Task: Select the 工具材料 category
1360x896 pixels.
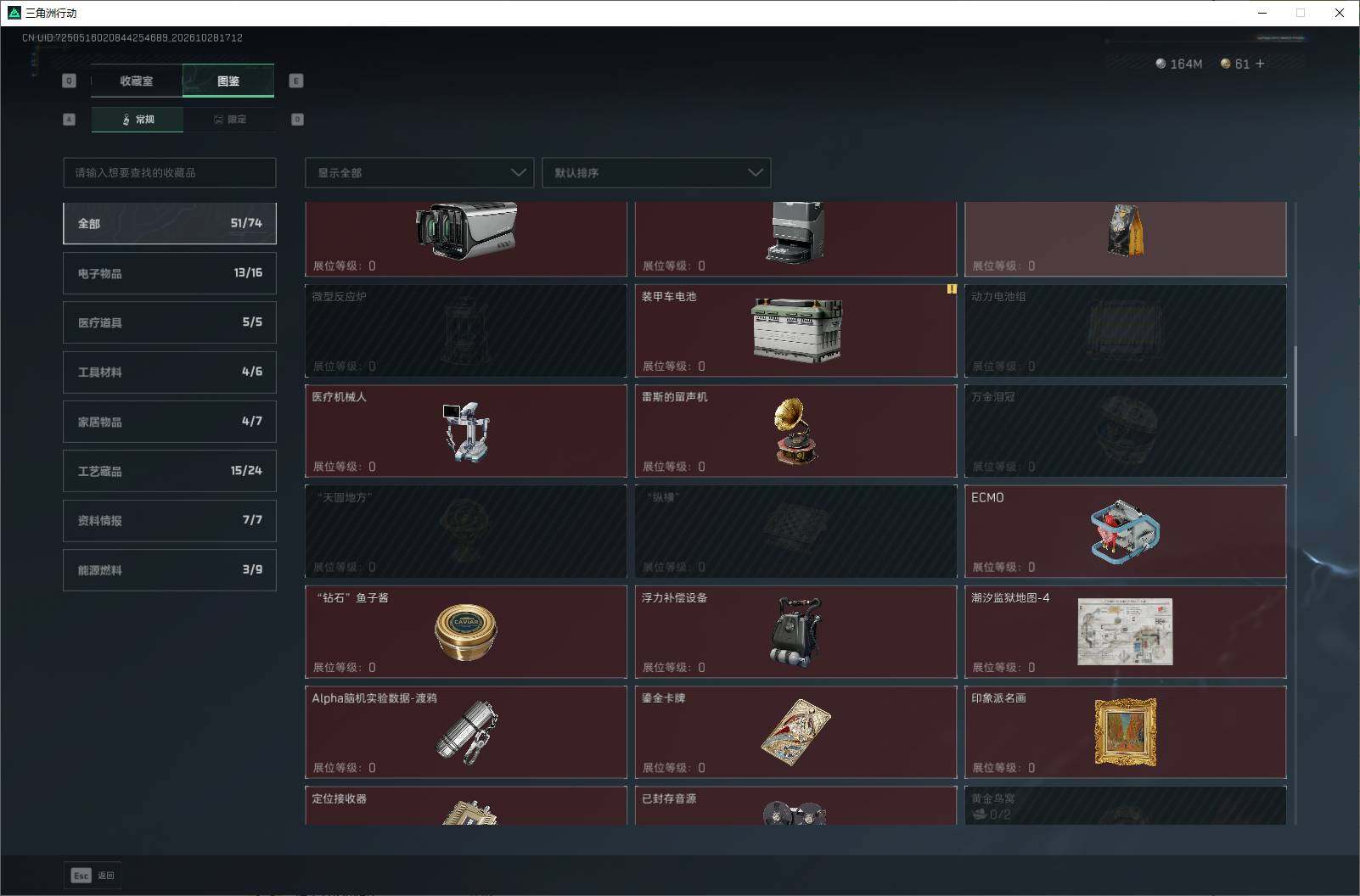Action: [170, 372]
